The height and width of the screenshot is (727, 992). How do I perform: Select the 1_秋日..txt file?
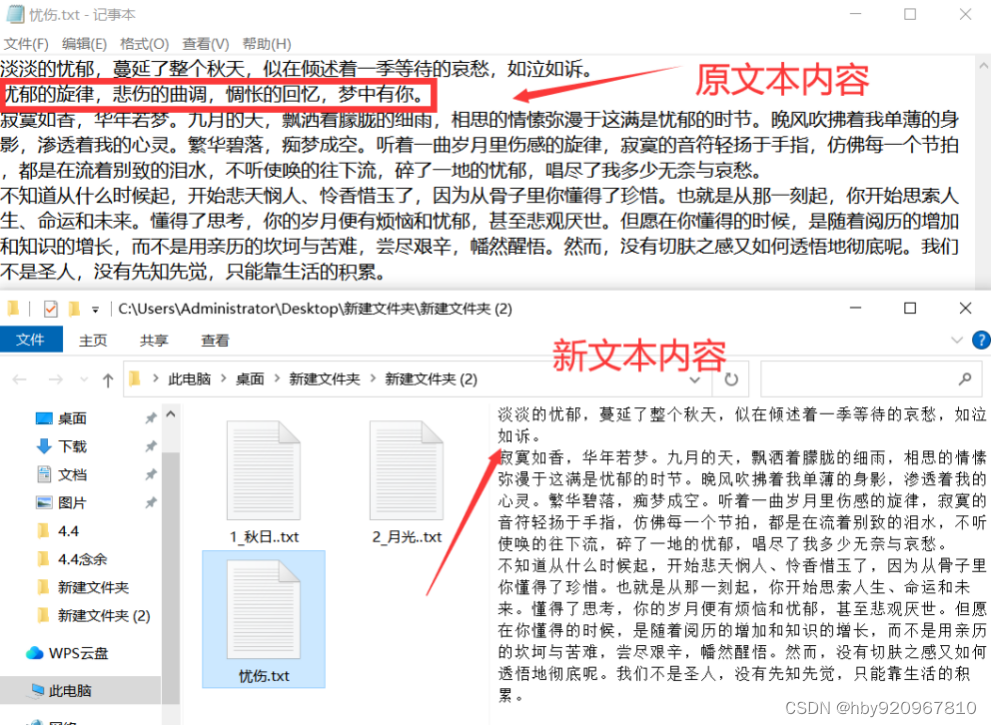[264, 483]
